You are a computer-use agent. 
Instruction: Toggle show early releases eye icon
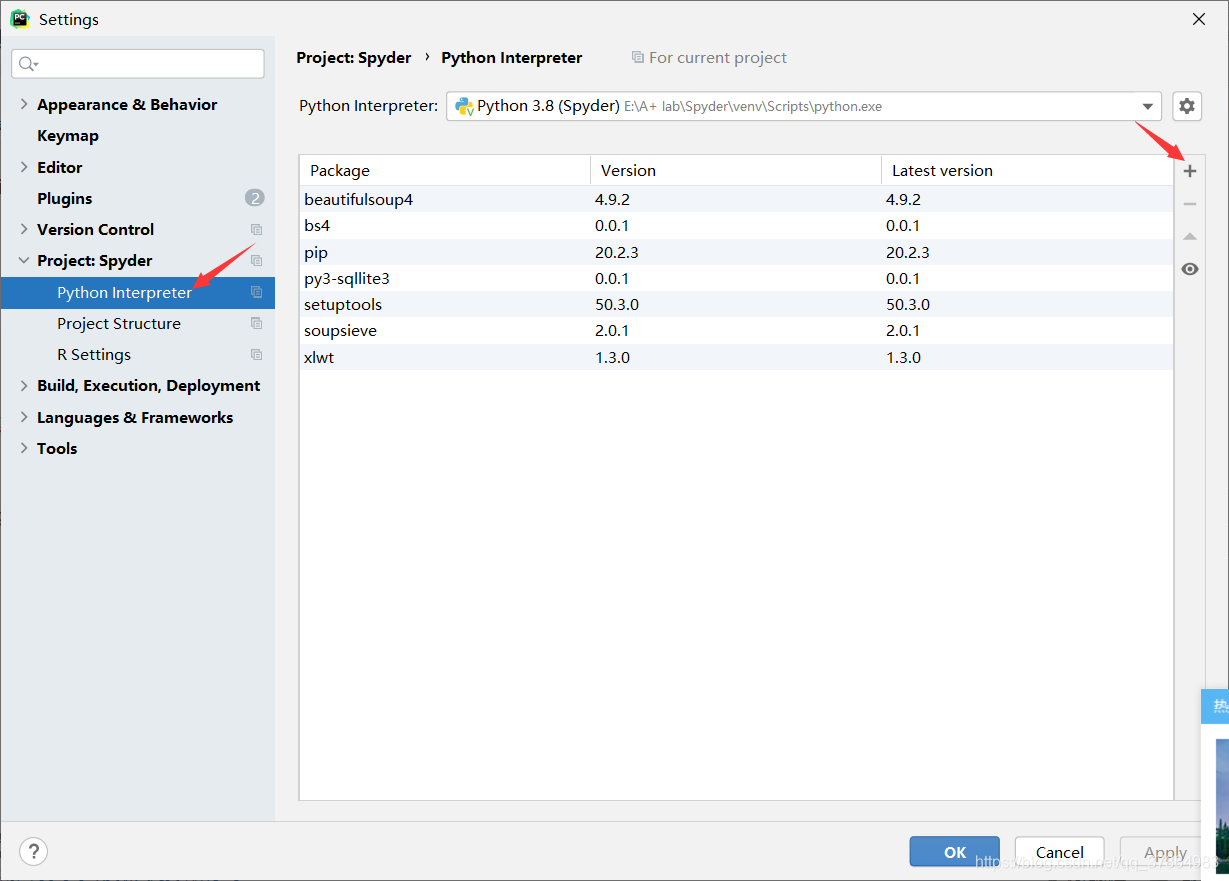(x=1189, y=269)
